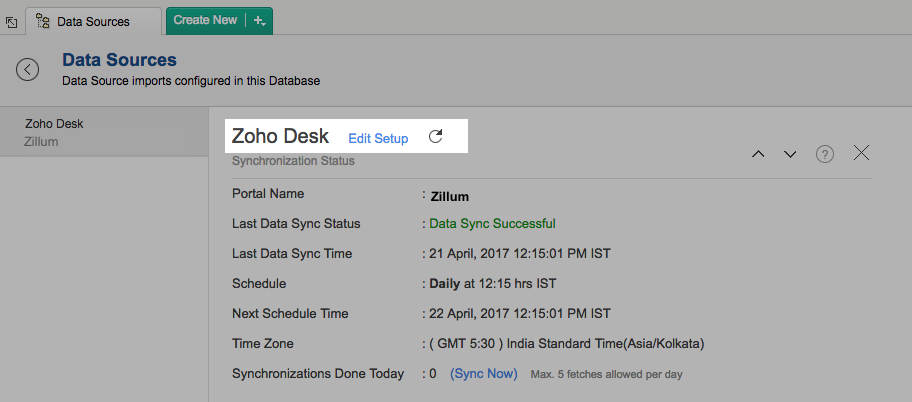Click the Create New button
This screenshot has width=912, height=402.
pyautogui.click(x=205, y=20)
